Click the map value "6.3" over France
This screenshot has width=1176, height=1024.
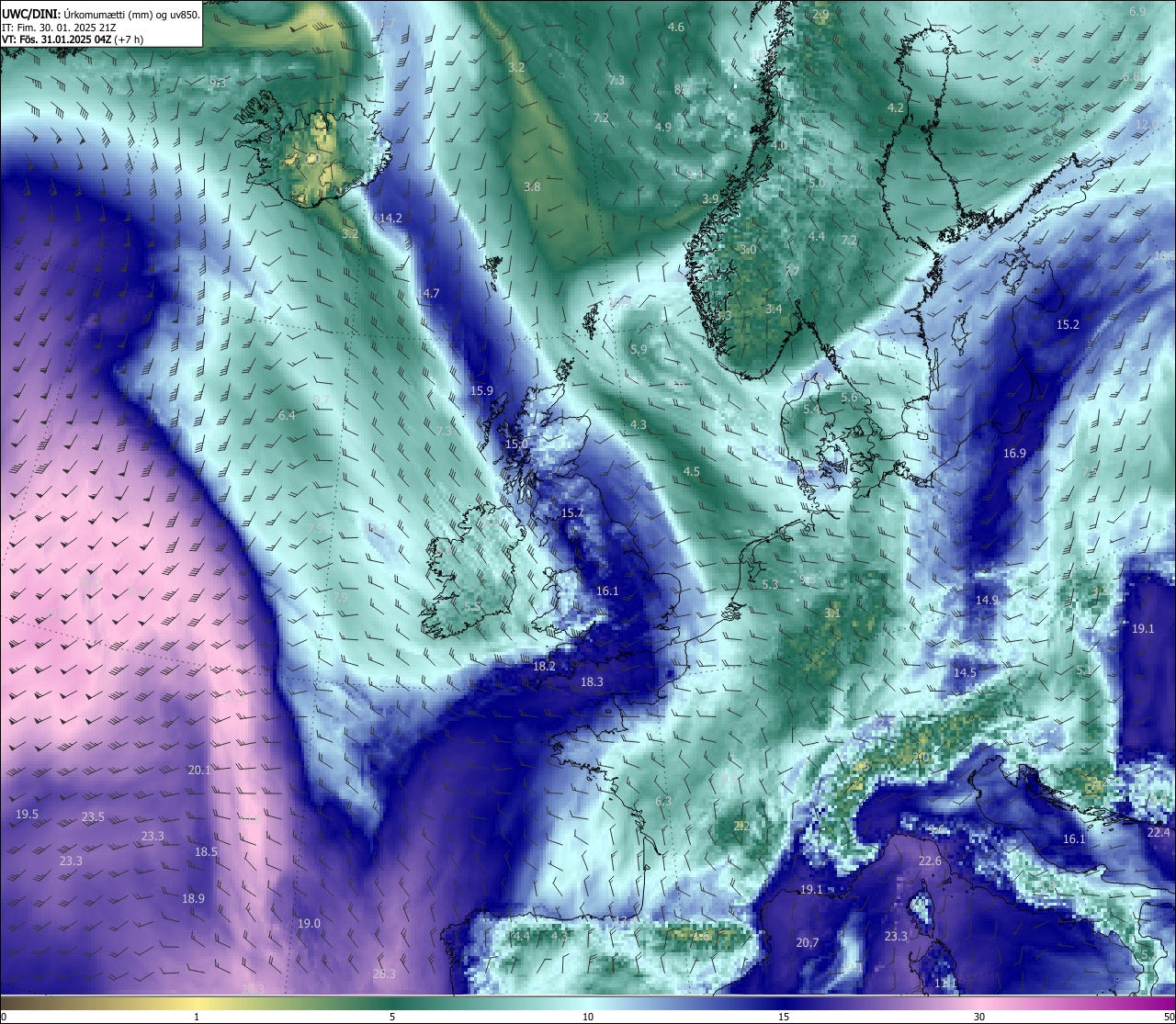point(663,801)
